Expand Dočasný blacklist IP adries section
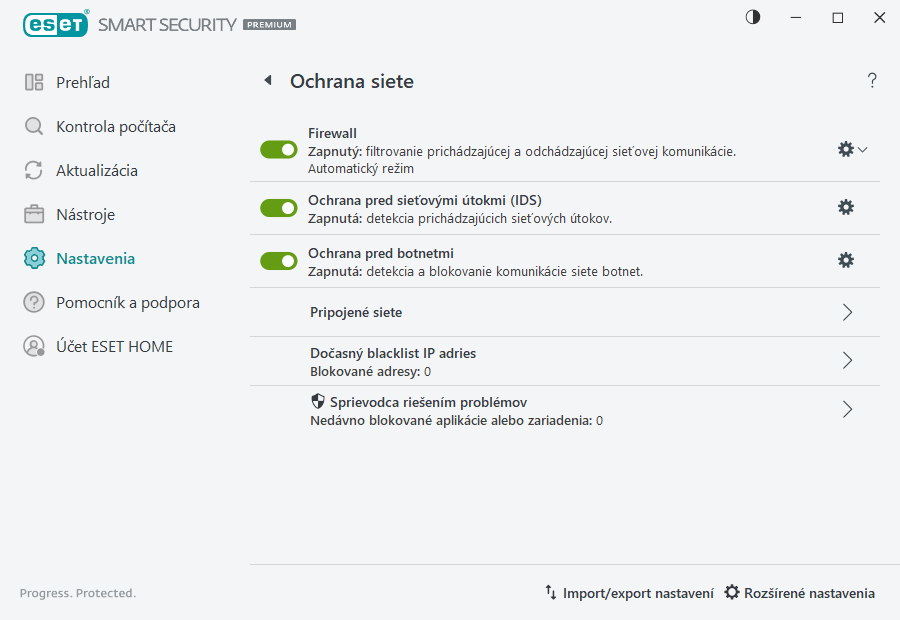The width and height of the screenshot is (900, 620). click(847, 361)
